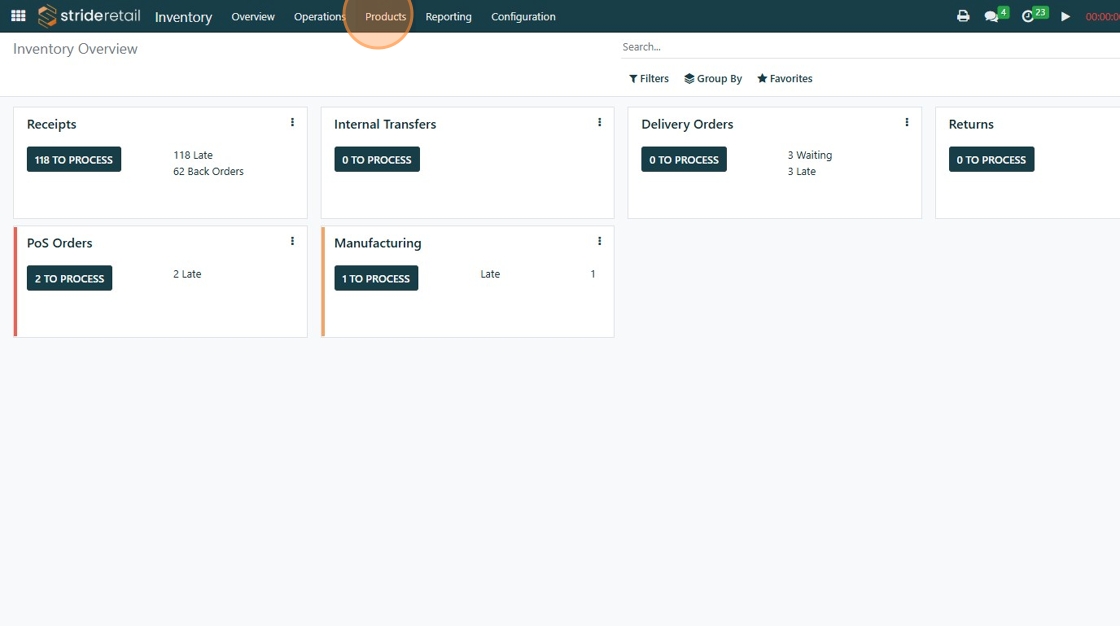Open activities clock icon with badge 23

(x=1034, y=15)
